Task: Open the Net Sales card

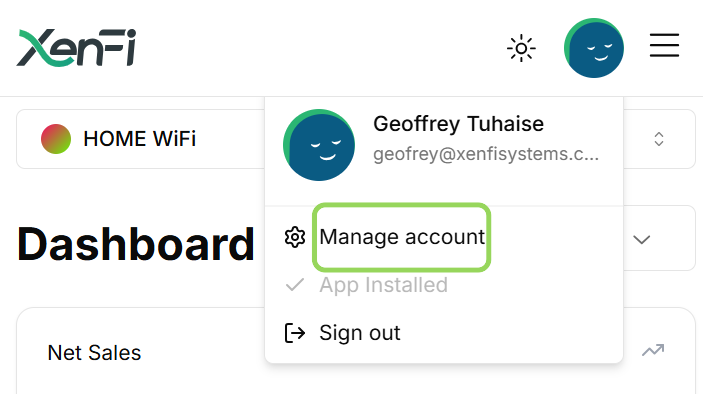Action: pyautogui.click(x=356, y=351)
